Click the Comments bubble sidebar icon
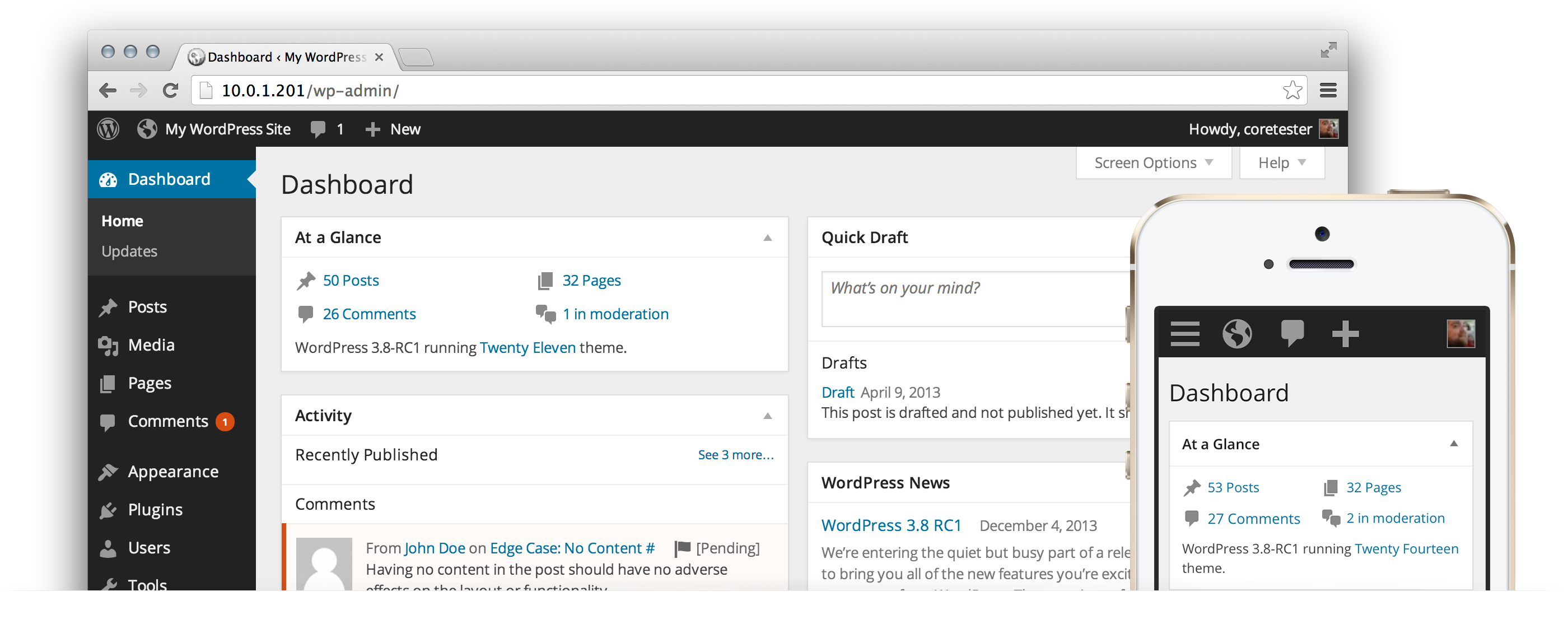1568x638 pixels. (x=108, y=422)
